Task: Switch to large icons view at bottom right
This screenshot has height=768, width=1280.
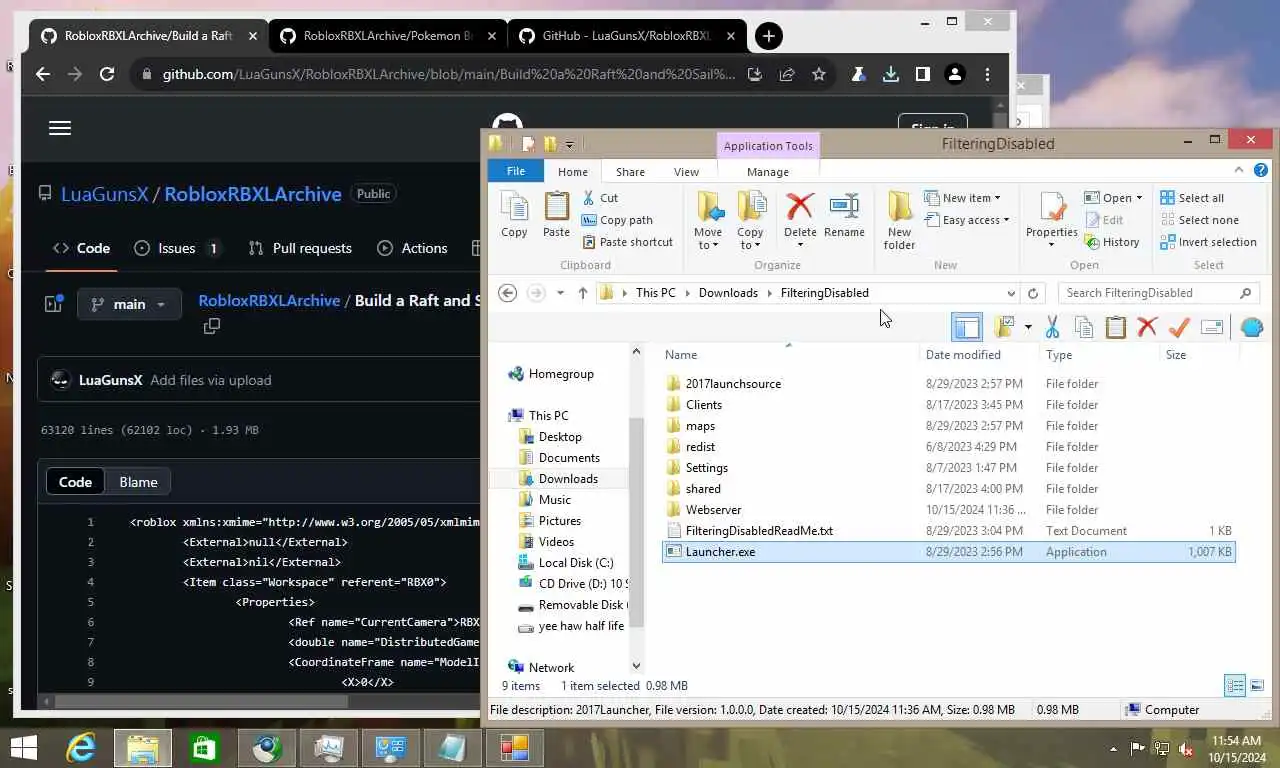Action: pos(1257,686)
